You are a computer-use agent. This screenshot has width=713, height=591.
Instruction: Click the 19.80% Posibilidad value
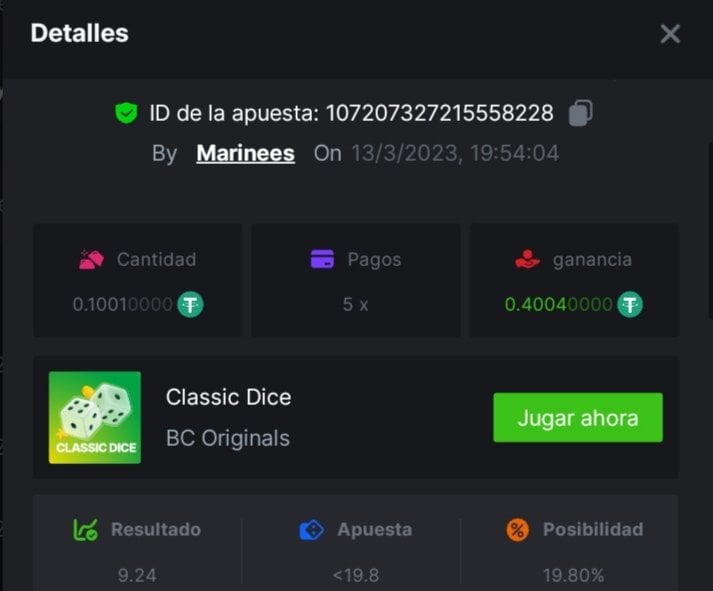574,575
